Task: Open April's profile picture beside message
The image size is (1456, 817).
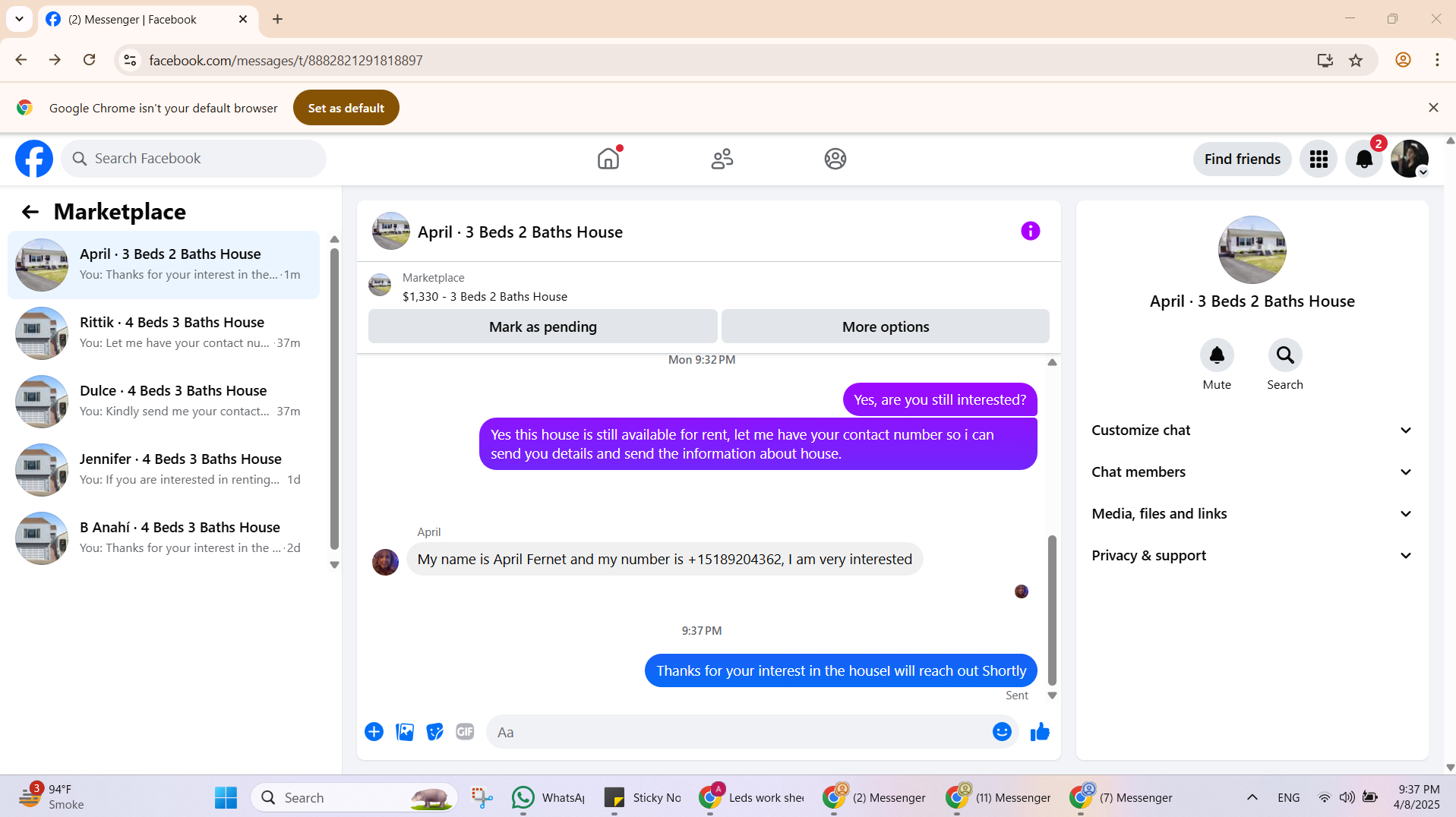Action: (x=385, y=563)
